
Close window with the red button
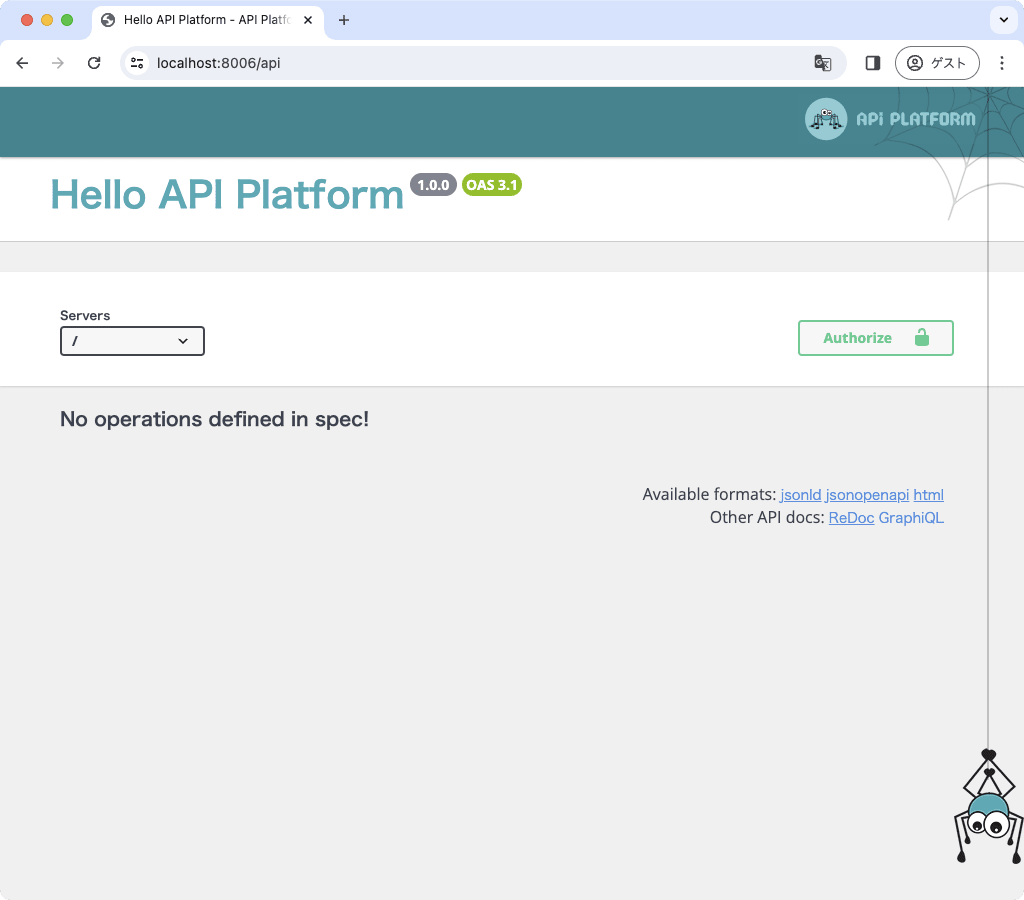coord(27,20)
